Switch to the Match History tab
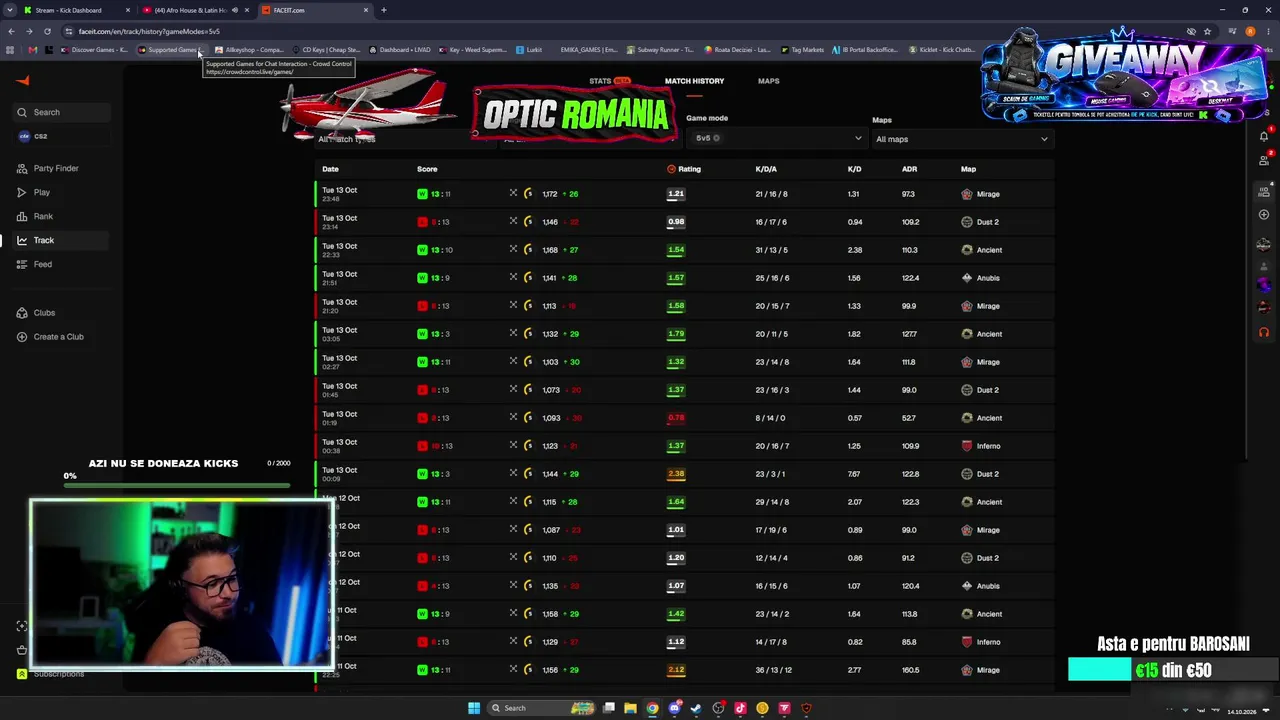Image resolution: width=1280 pixels, height=720 pixels. pyautogui.click(x=694, y=81)
